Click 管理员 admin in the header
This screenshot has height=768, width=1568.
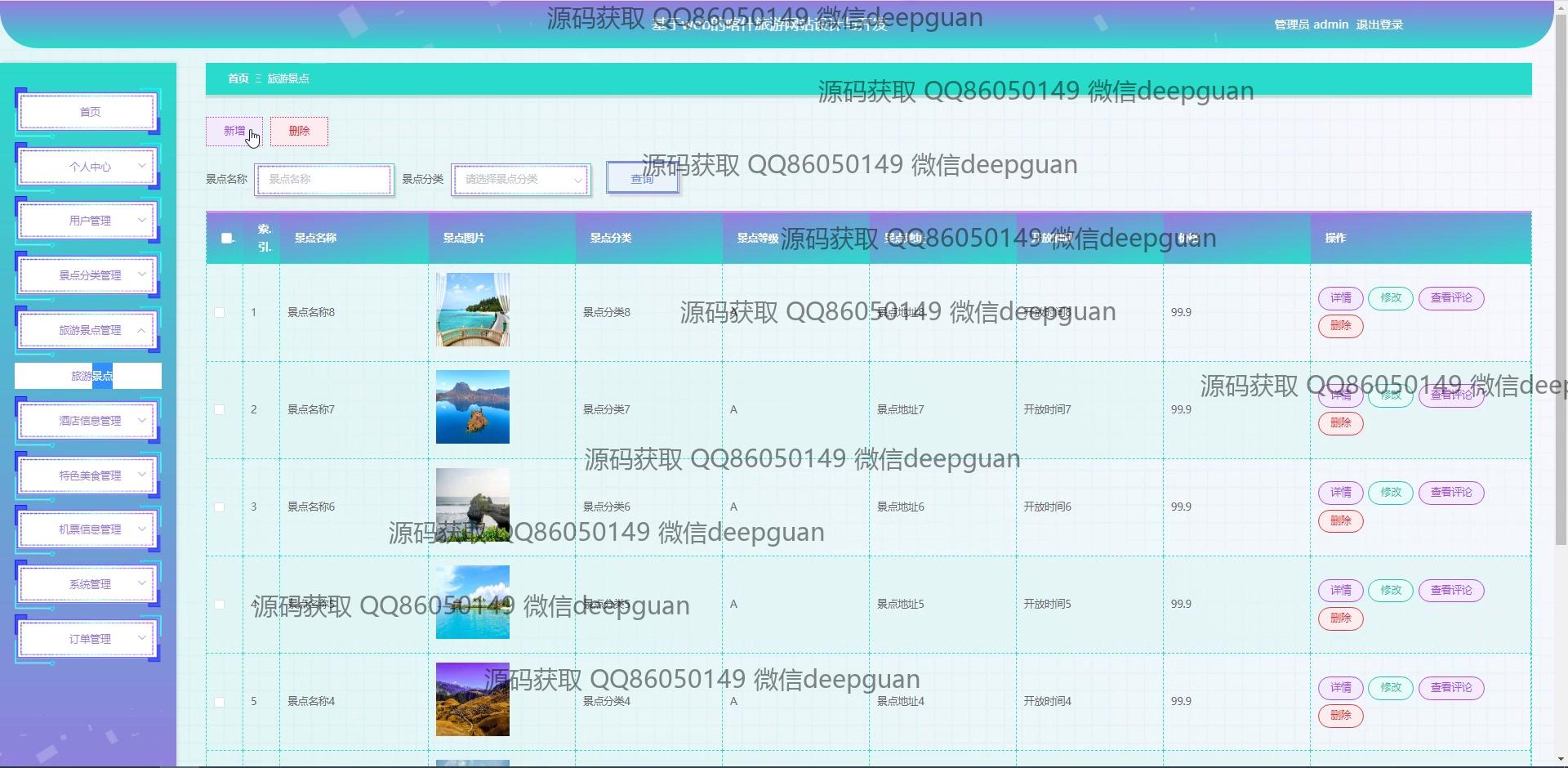click(x=1311, y=25)
